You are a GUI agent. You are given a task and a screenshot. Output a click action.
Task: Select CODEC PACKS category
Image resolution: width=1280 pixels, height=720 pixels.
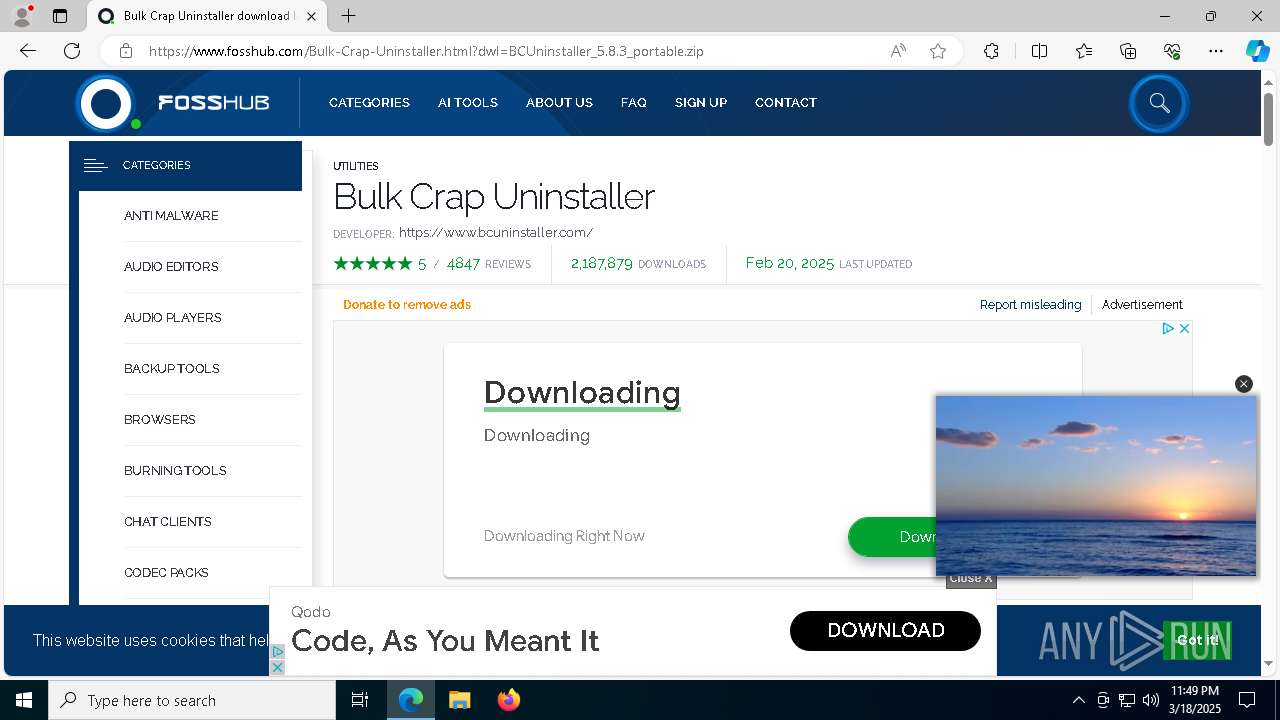pos(166,573)
